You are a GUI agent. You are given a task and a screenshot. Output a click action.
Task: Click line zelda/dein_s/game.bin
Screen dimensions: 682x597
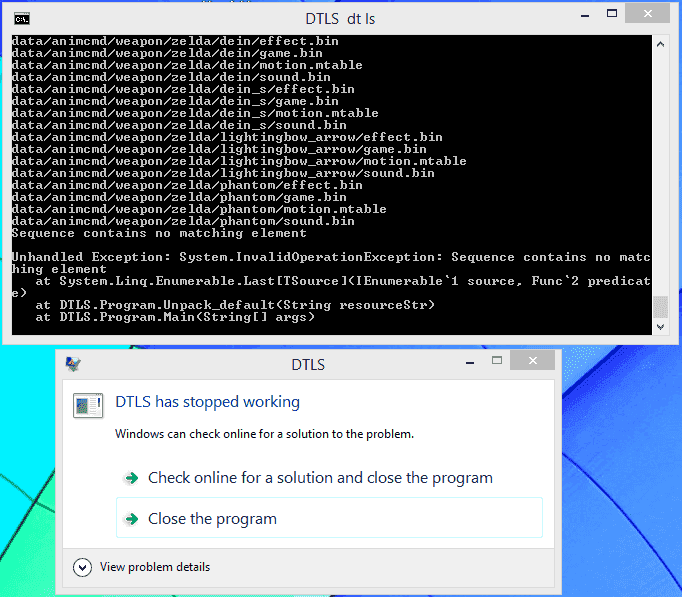point(175,101)
